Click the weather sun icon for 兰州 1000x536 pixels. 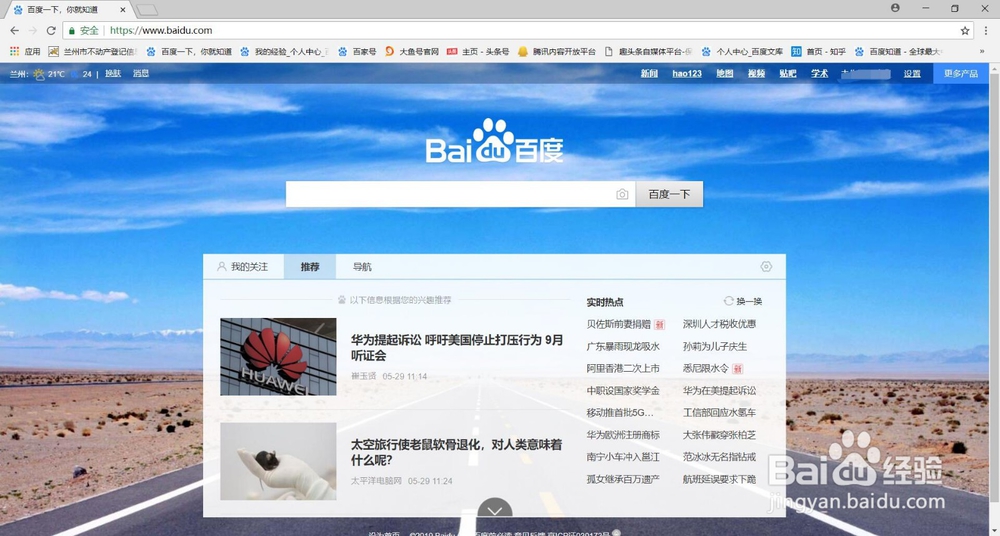click(x=40, y=74)
